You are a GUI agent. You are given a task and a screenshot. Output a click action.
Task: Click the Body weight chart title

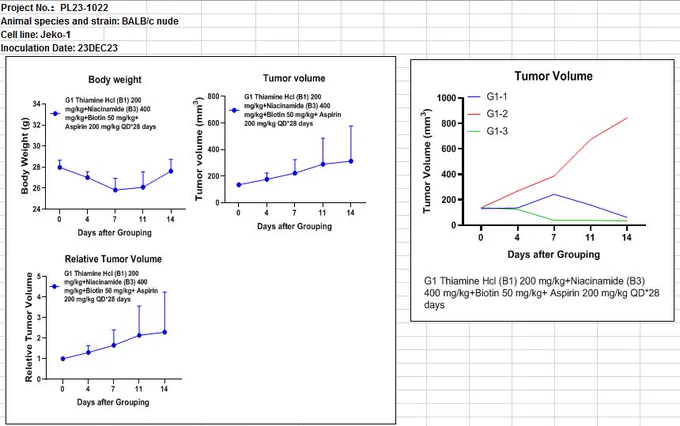115,79
